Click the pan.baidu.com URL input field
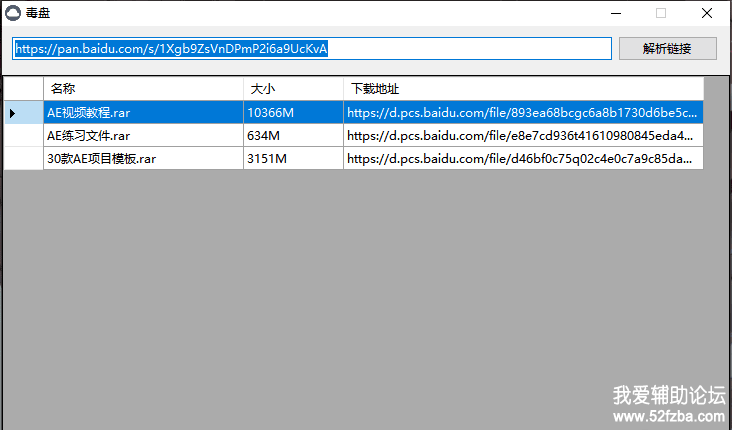The width and height of the screenshot is (732, 430). tap(312, 49)
